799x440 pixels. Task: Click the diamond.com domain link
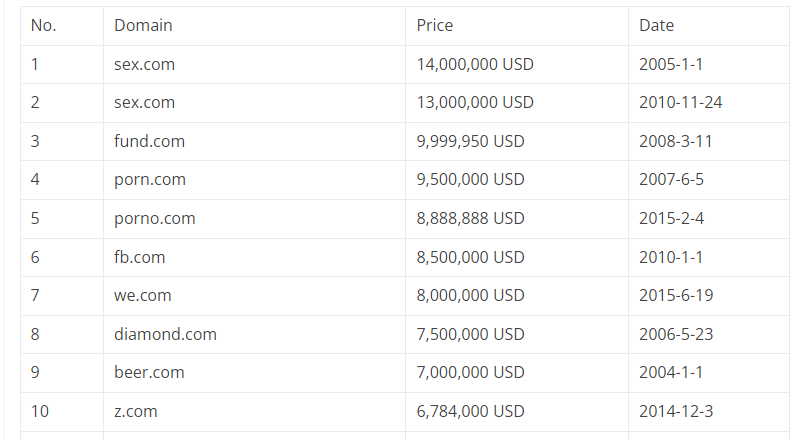coord(165,334)
